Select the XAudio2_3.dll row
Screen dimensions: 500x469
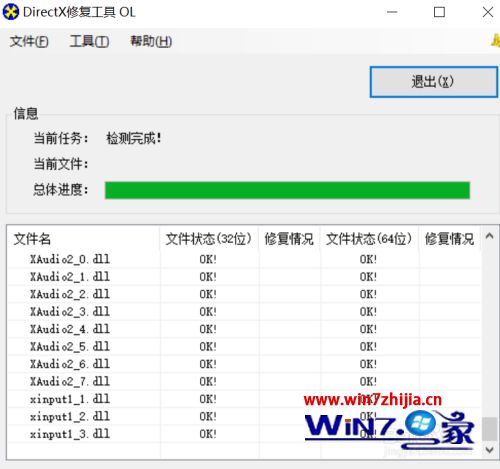(x=244, y=312)
